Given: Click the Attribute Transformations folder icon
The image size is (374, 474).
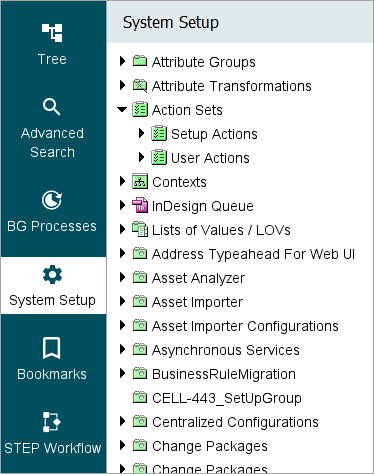Looking at the screenshot, I should pos(140,86).
